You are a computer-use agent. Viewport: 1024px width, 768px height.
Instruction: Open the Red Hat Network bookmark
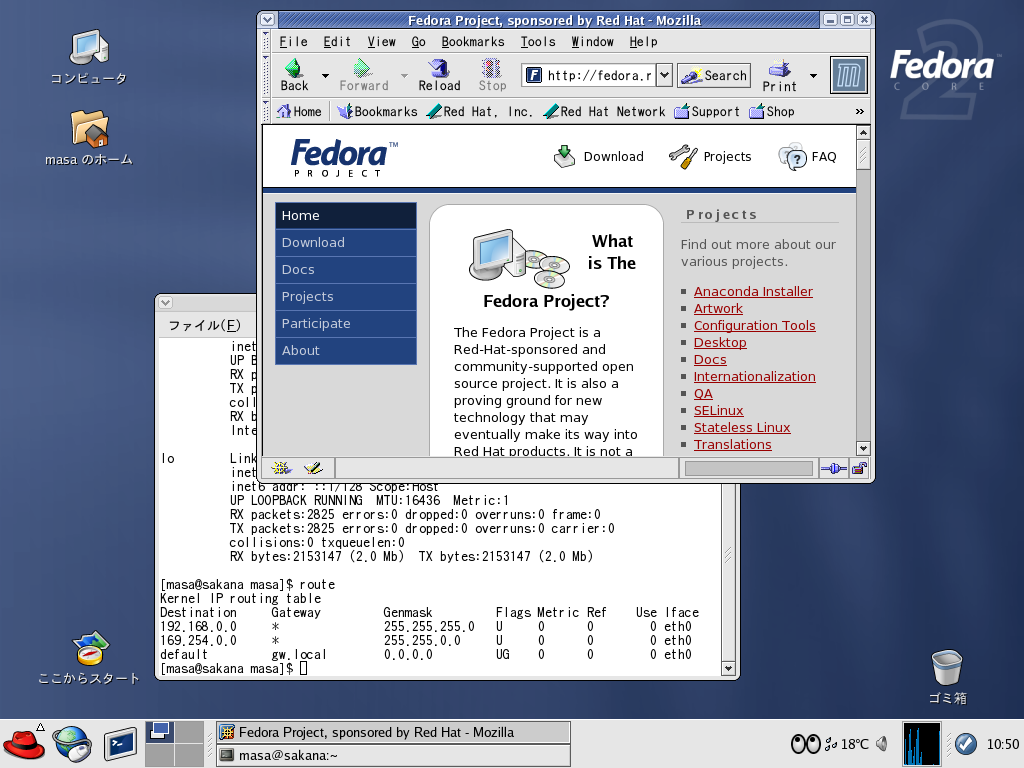[604, 112]
